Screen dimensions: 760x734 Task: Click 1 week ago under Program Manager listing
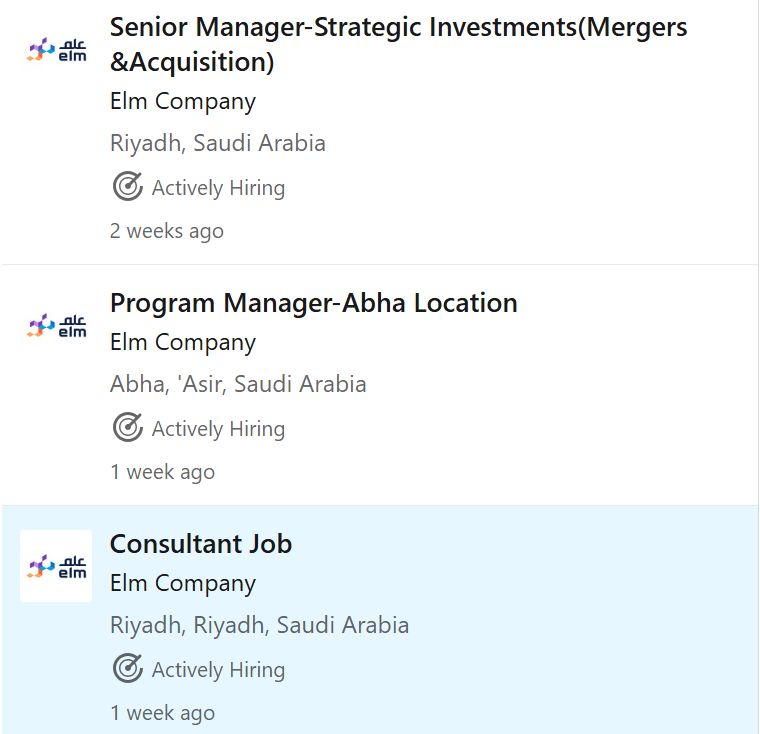point(162,472)
